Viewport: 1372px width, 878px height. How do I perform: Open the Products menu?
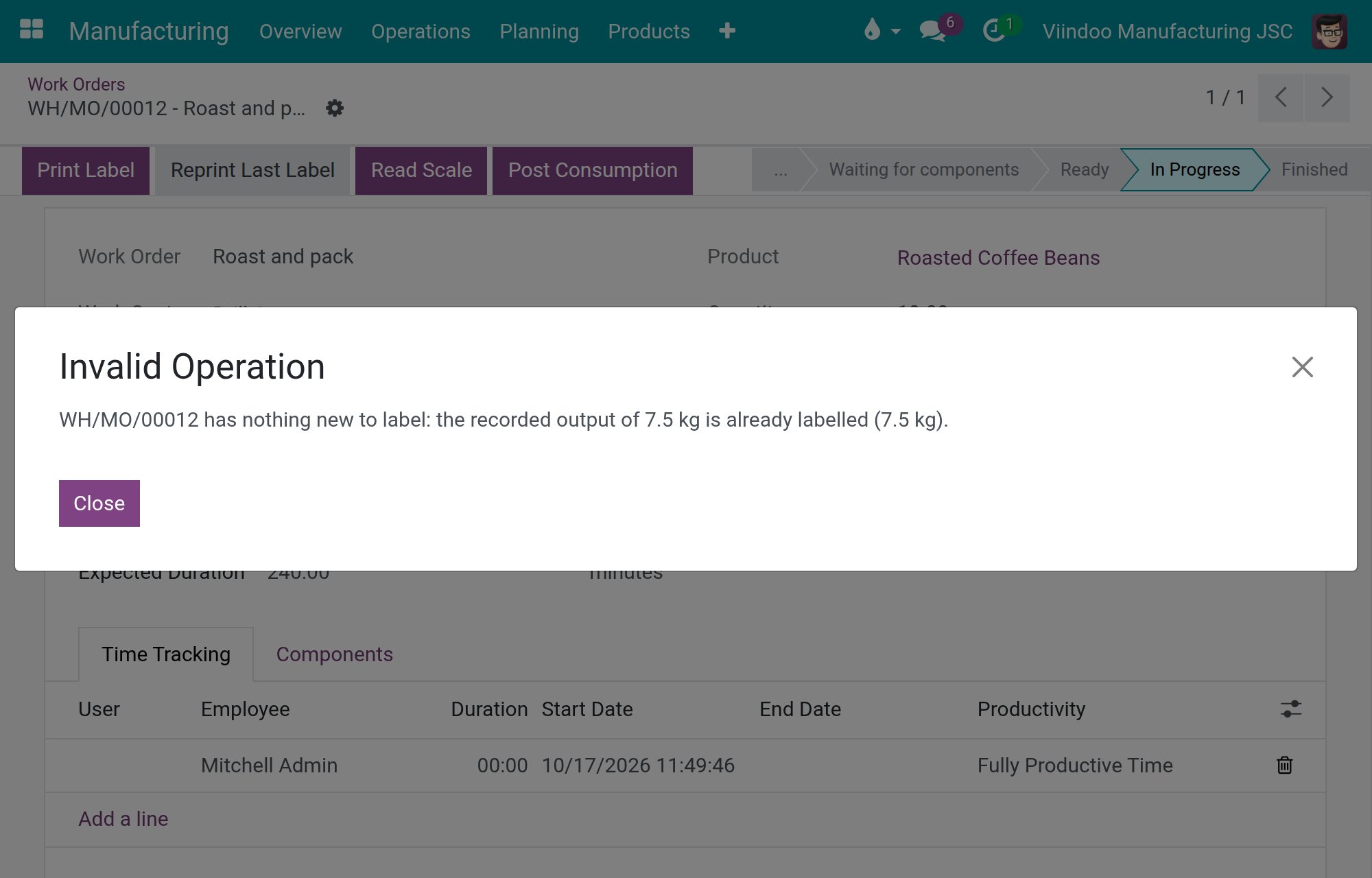tap(649, 32)
